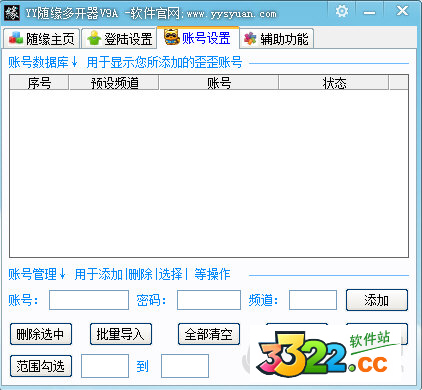The width and height of the screenshot is (422, 390).
Task: Click the 预设频道 column header
Action: click(114, 83)
